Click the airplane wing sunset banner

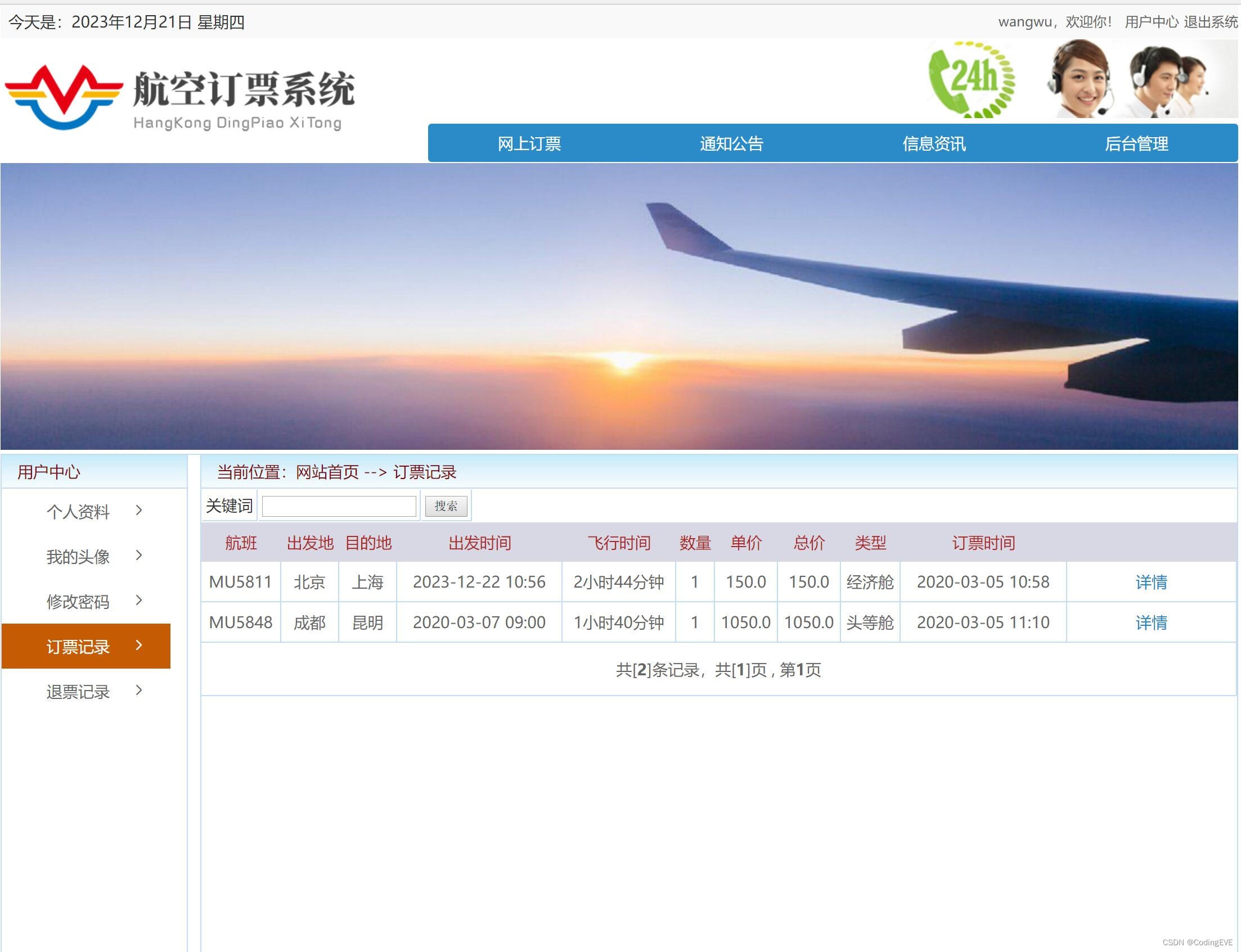coord(619,306)
